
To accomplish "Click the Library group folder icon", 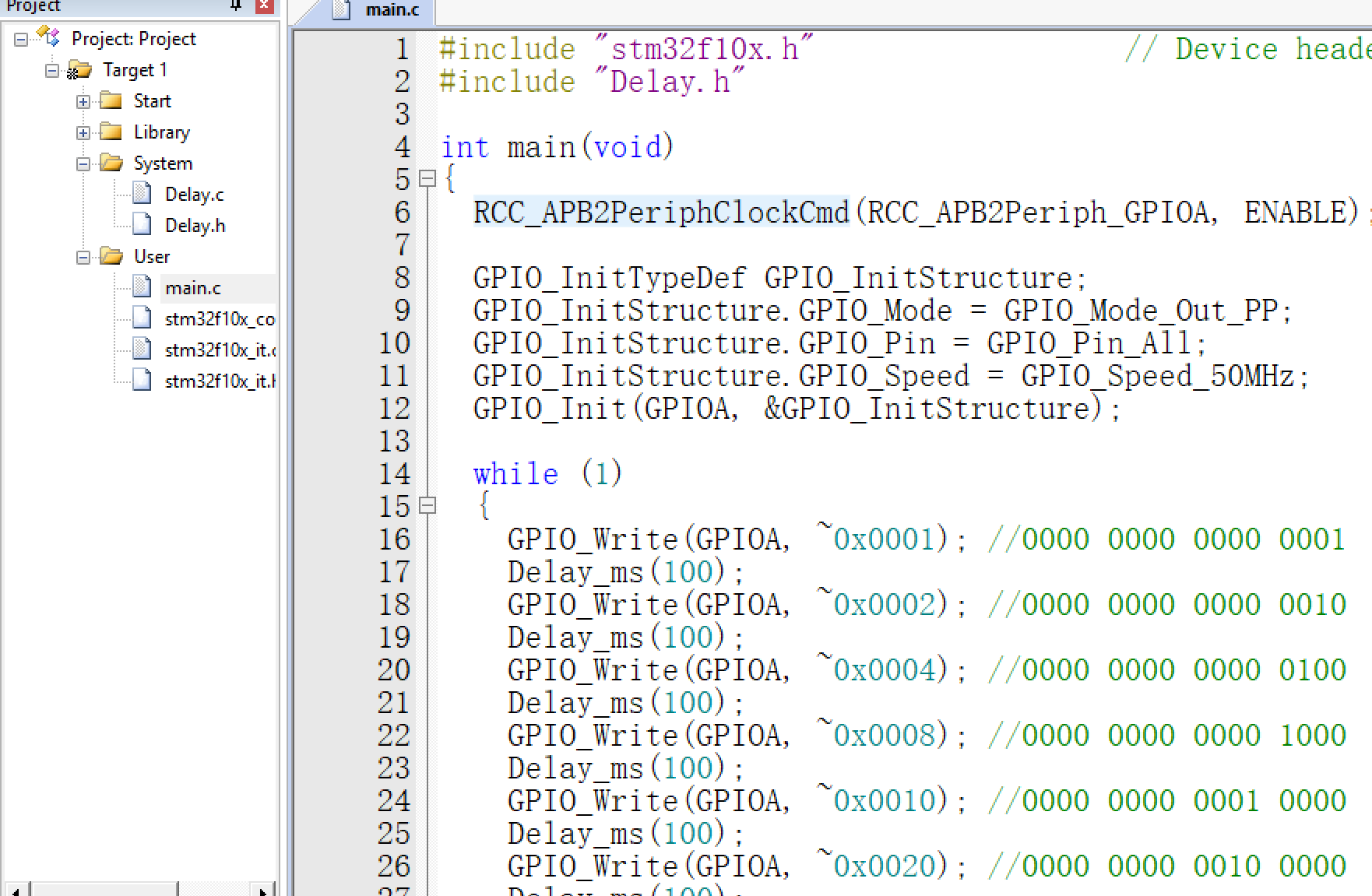I will (x=111, y=132).
